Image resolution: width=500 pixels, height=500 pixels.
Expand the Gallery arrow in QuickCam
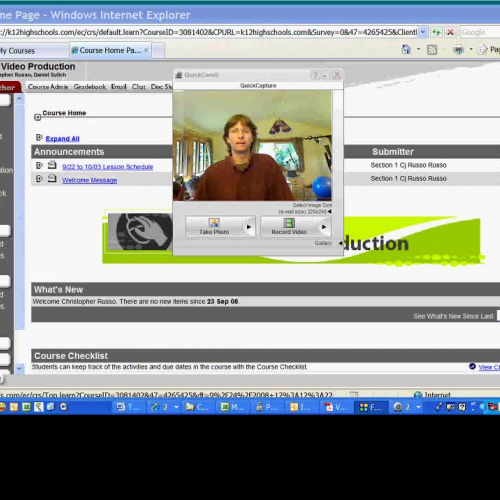[x=340, y=243]
